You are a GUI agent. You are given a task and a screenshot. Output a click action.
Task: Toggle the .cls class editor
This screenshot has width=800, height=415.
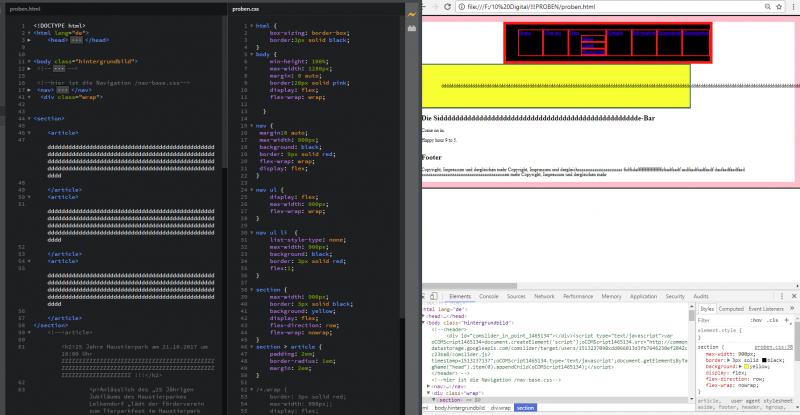coord(771,320)
